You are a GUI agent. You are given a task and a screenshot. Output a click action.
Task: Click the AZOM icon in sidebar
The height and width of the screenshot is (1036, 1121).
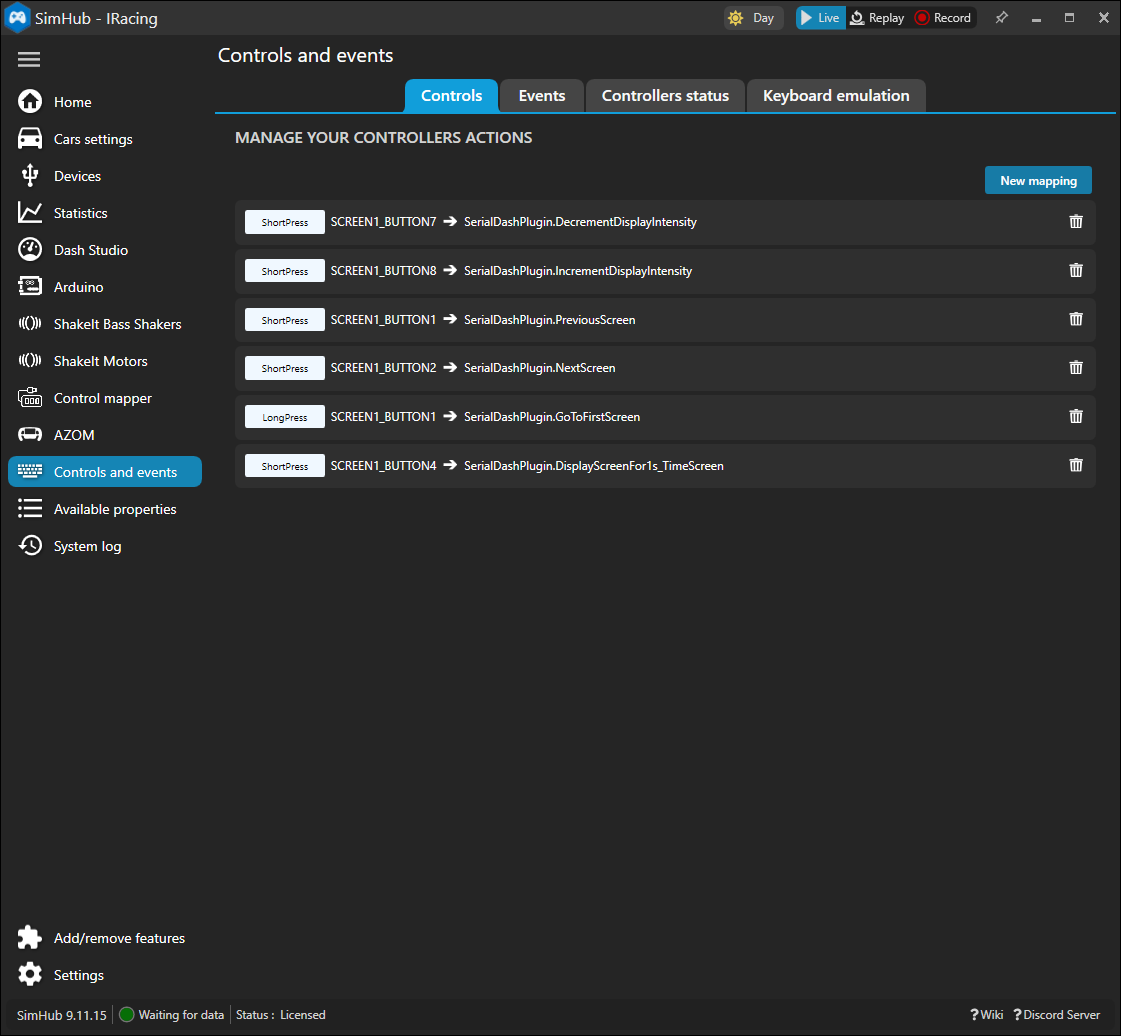30,435
